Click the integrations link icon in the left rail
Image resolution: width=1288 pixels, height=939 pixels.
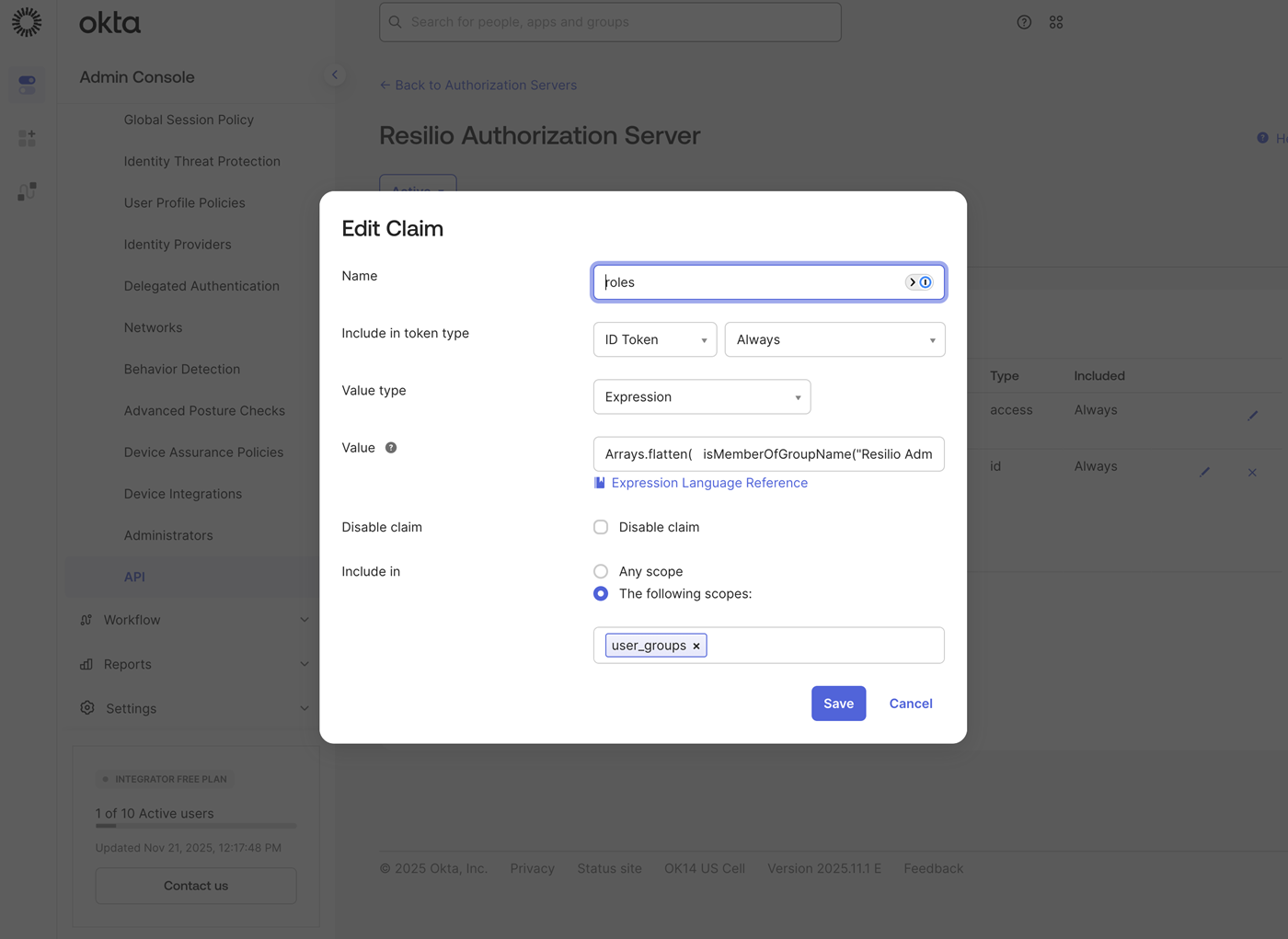pos(27,190)
